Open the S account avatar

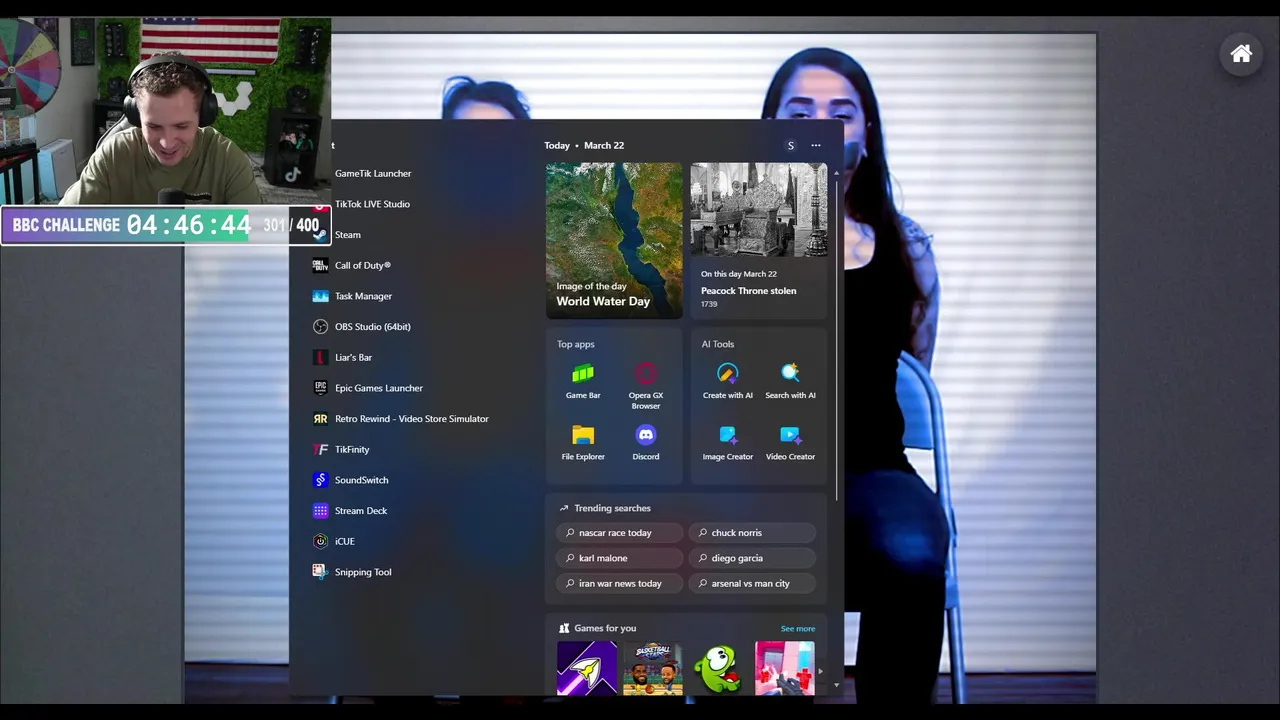pos(790,146)
